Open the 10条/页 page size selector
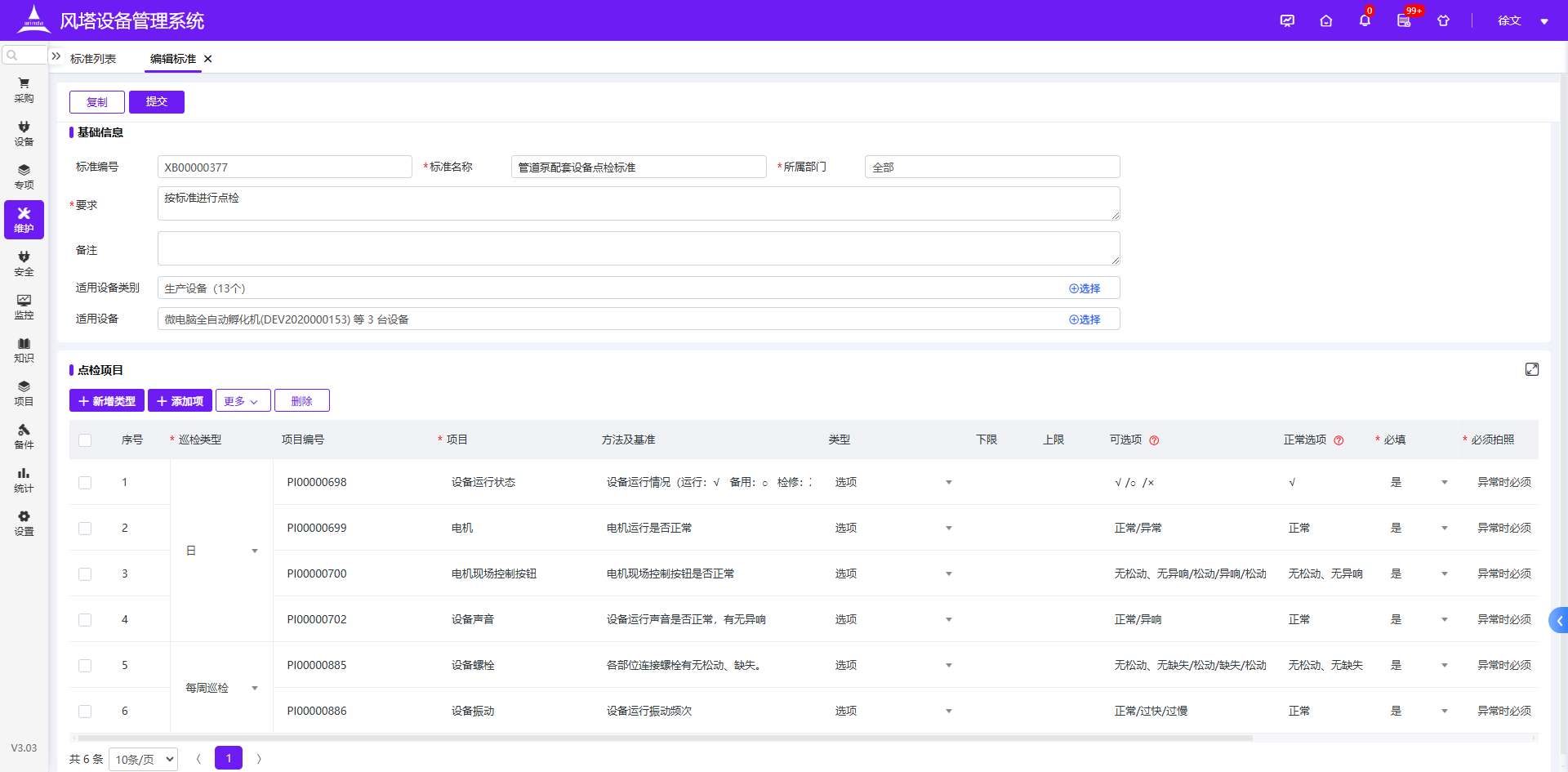Viewport: 1568px width, 772px height. click(x=143, y=759)
